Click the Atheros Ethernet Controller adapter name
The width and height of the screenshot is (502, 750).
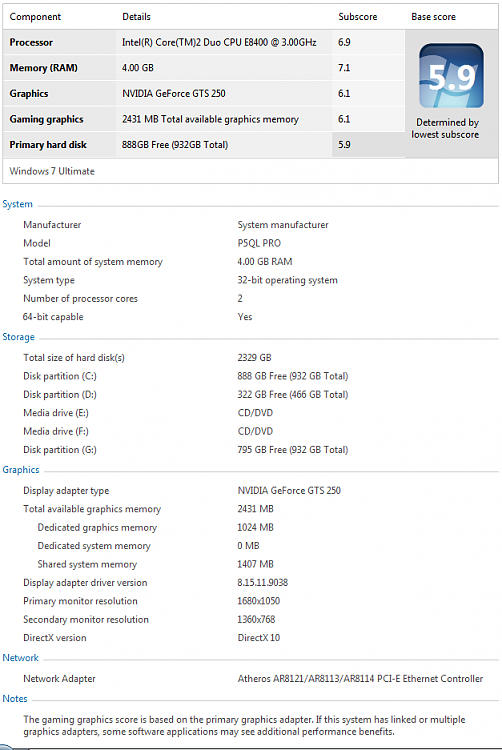[x=360, y=679]
